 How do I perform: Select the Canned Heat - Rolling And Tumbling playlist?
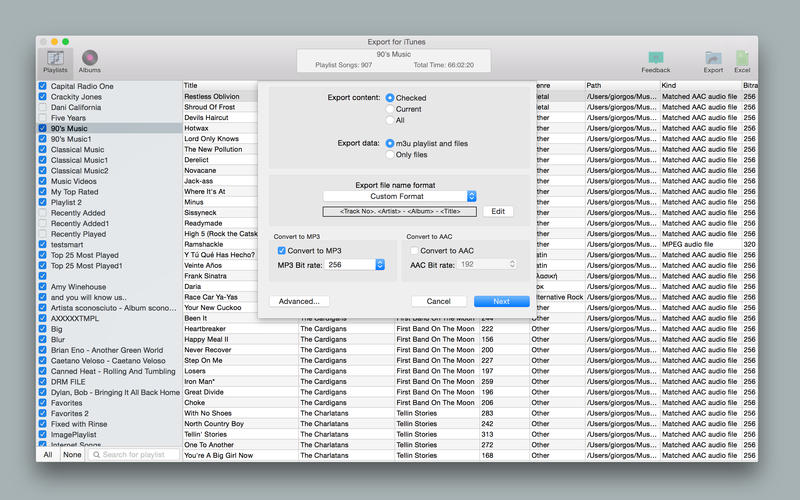coord(113,371)
